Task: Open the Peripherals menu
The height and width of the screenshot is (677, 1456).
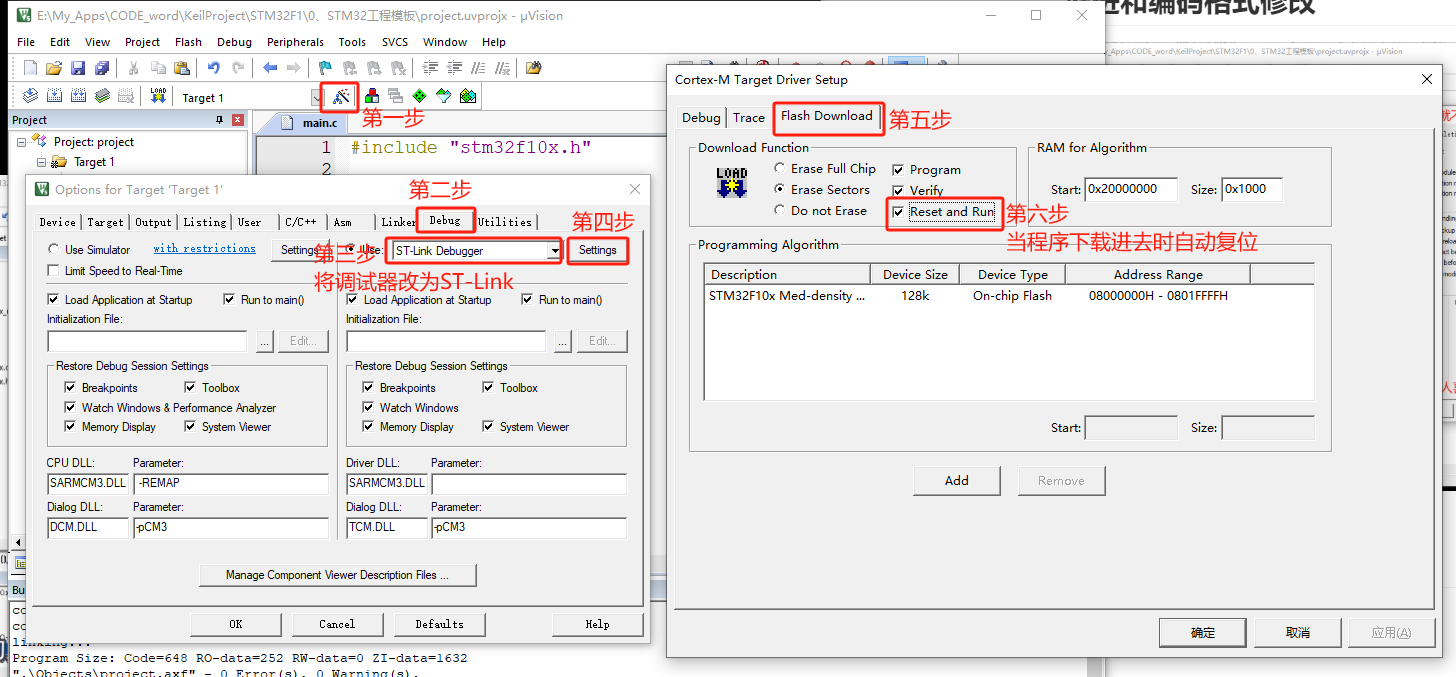Action: (x=295, y=42)
